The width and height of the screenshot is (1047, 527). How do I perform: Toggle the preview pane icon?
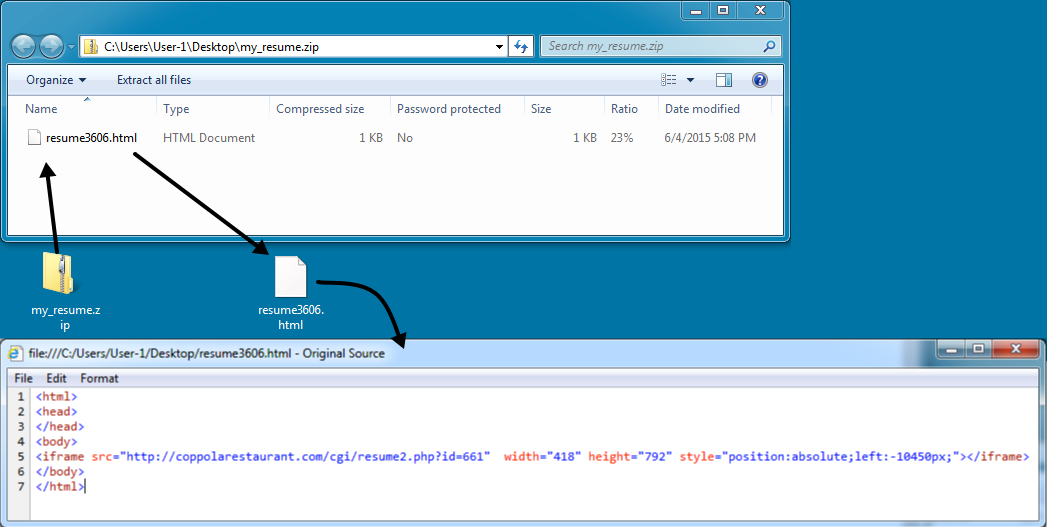(x=724, y=80)
